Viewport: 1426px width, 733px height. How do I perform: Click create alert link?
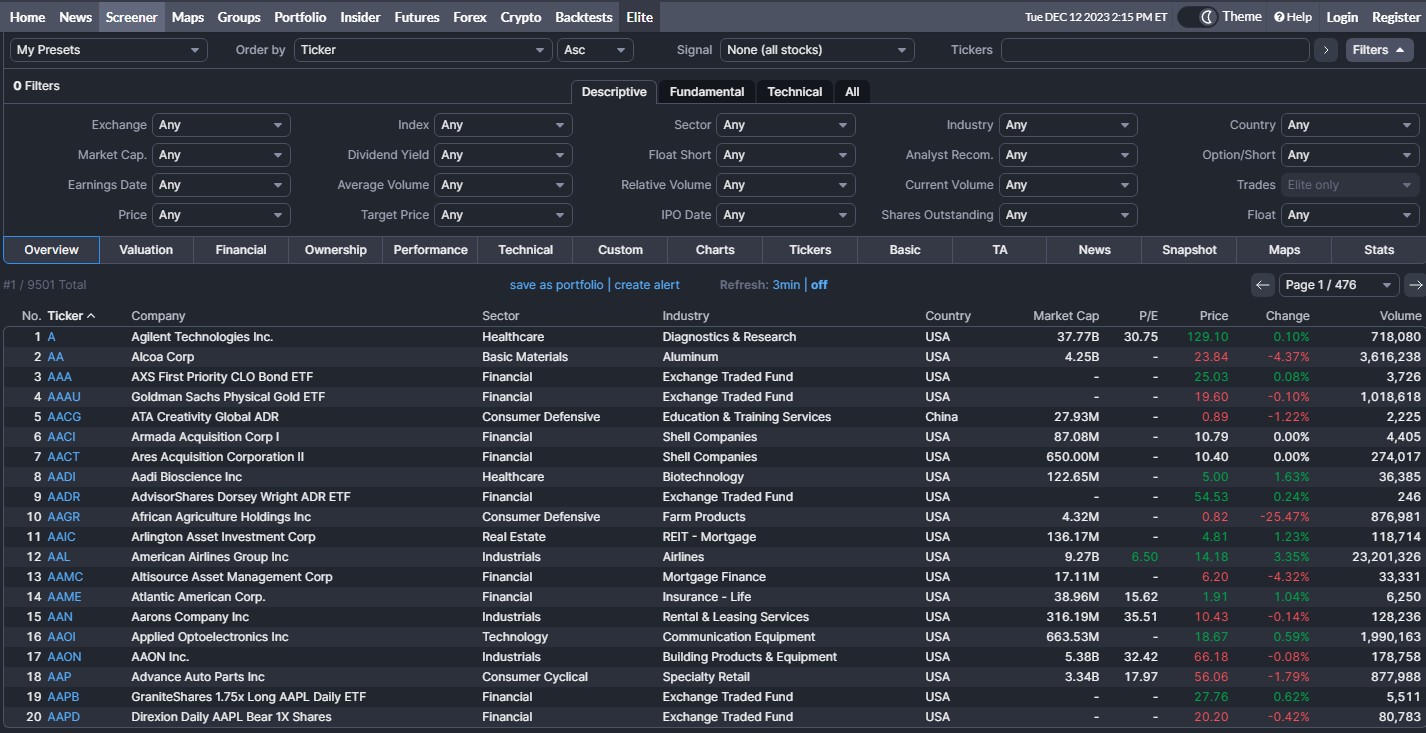point(647,285)
